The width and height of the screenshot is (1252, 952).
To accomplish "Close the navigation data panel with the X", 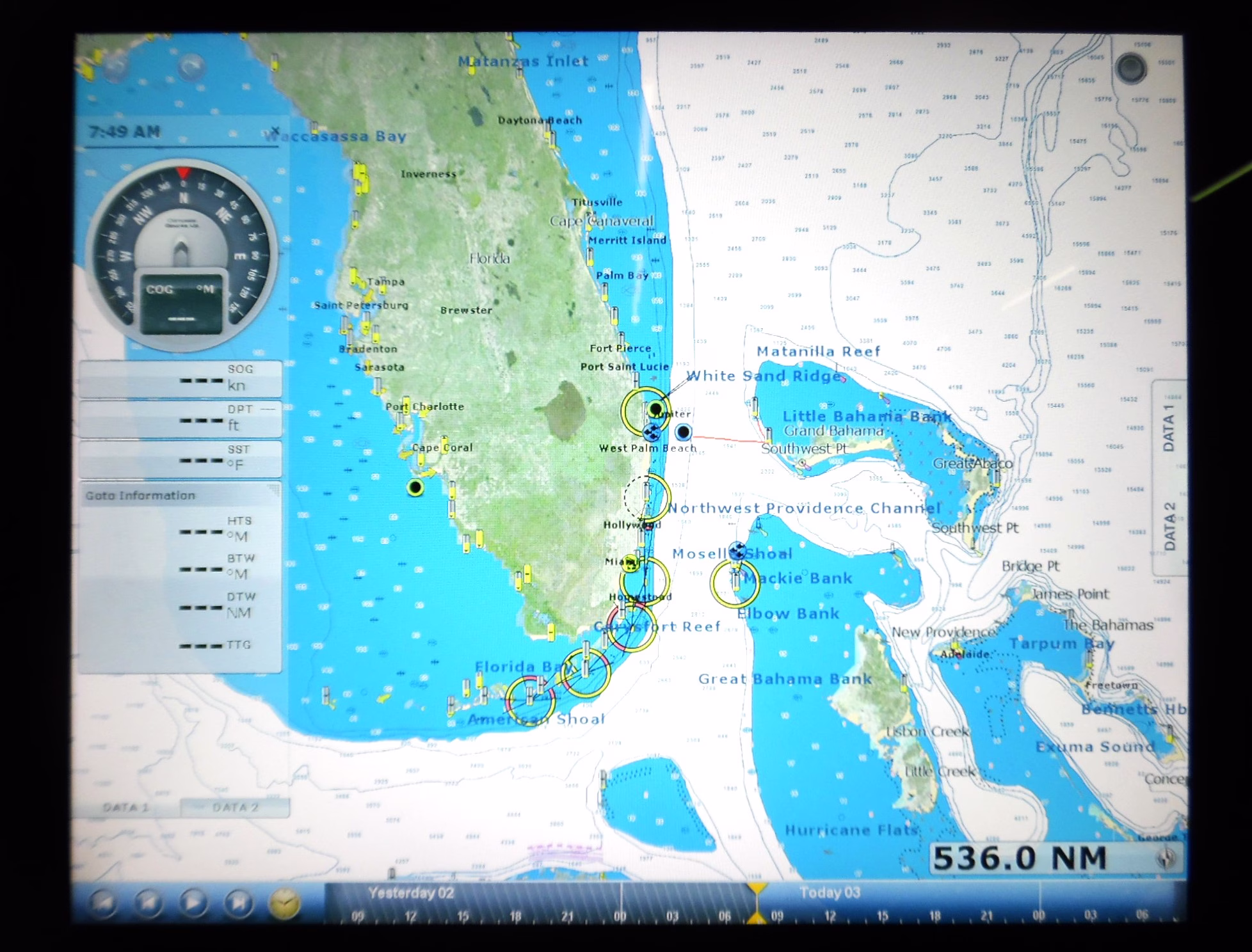I will (x=275, y=131).
